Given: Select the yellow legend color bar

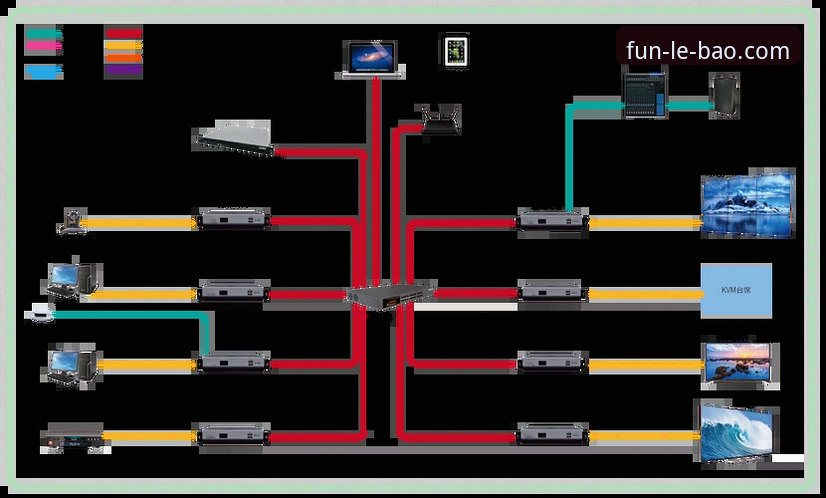Looking at the screenshot, I should [x=124, y=46].
